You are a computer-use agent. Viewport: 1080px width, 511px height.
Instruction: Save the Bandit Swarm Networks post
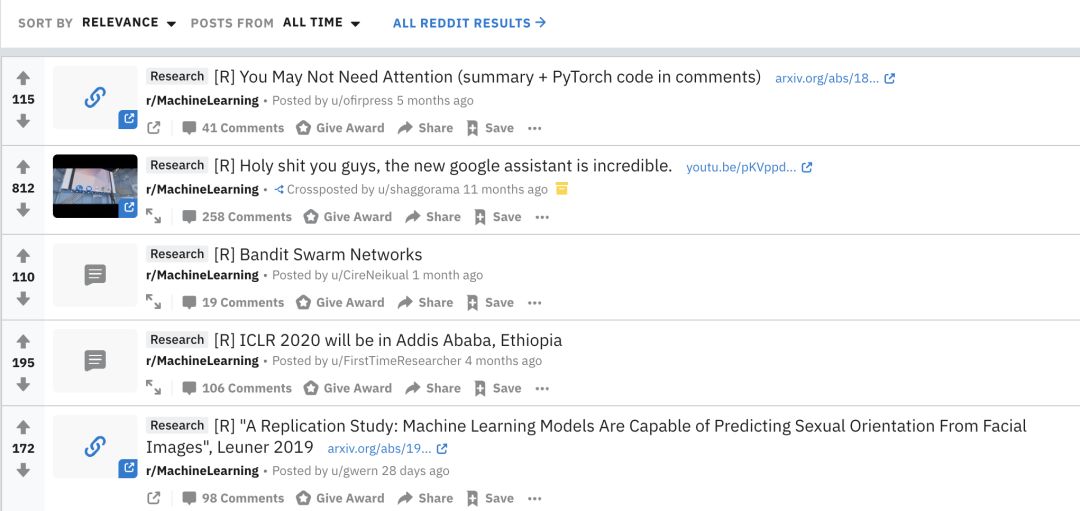[x=489, y=302]
